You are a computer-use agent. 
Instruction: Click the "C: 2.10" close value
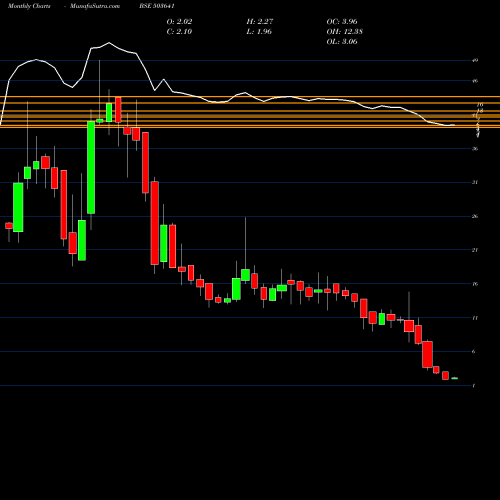point(179,31)
